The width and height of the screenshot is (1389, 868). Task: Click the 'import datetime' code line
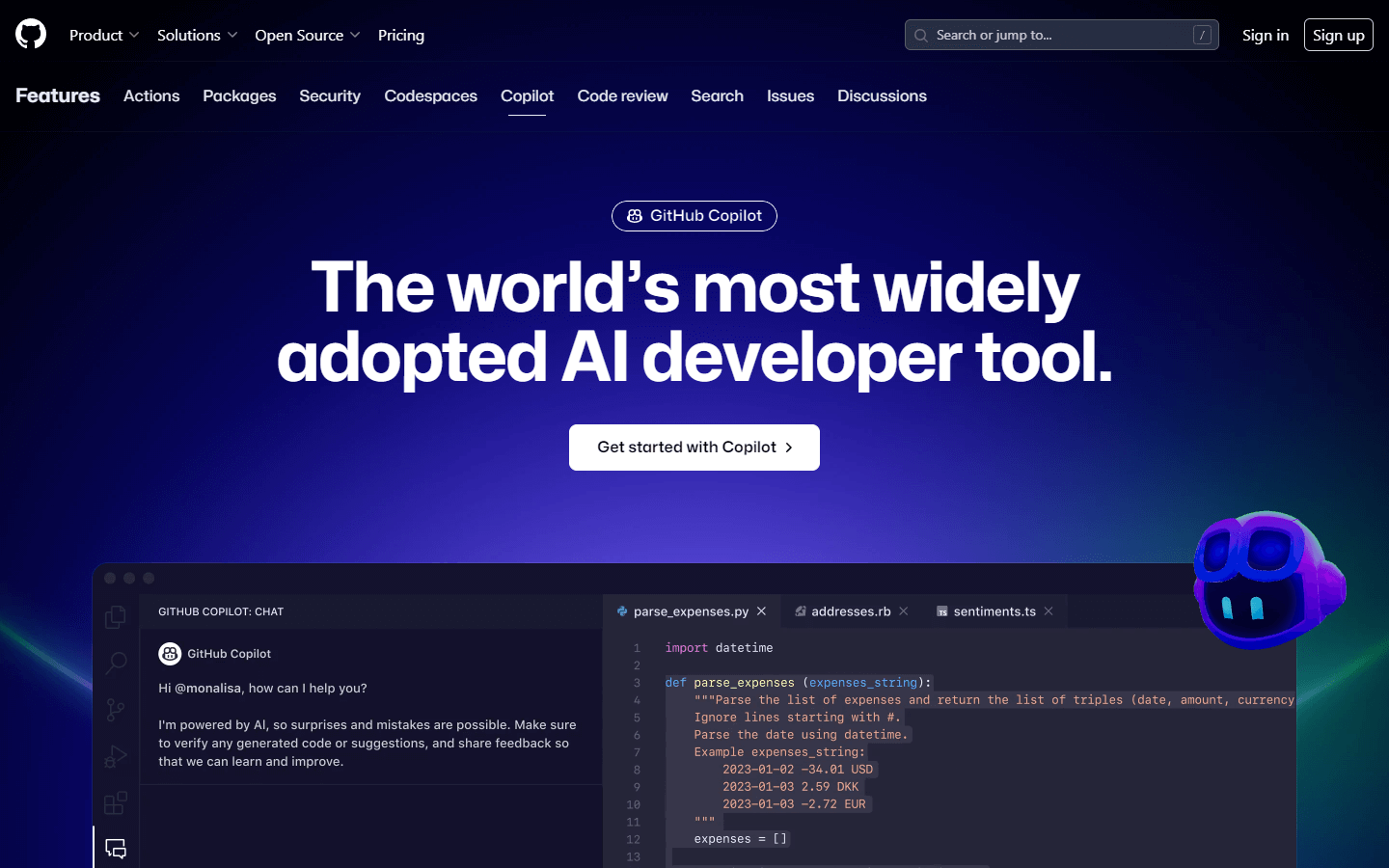(x=719, y=648)
